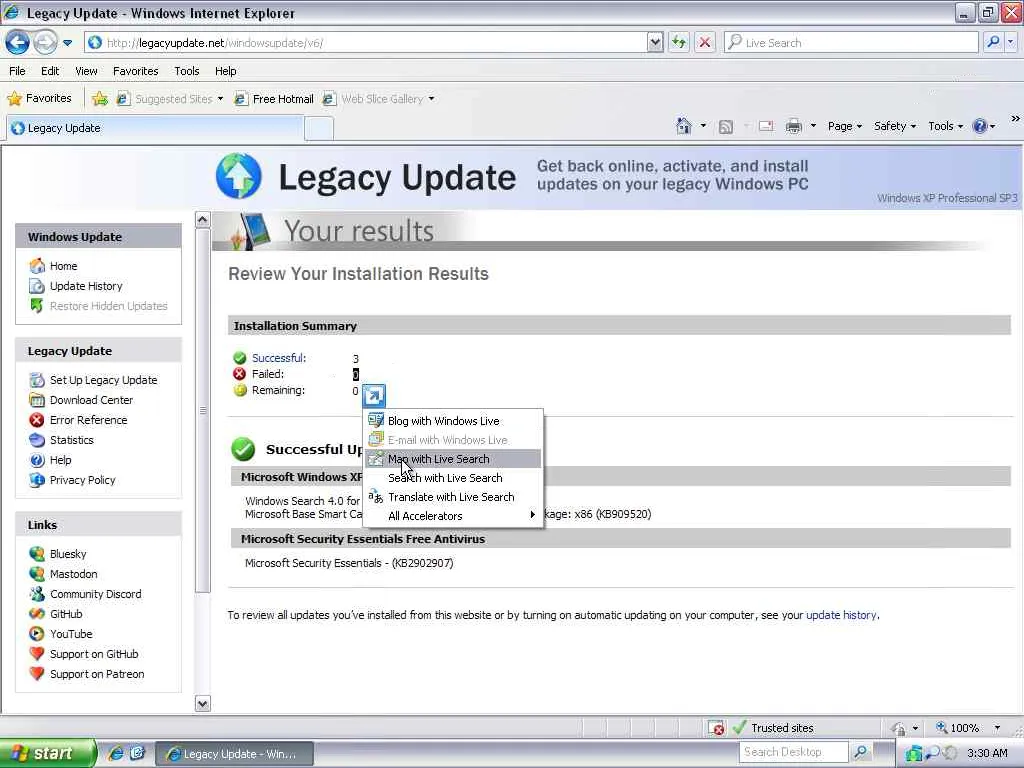Select Blog with Windows Live
Viewport: 1024px width, 768px height.
coord(452,421)
